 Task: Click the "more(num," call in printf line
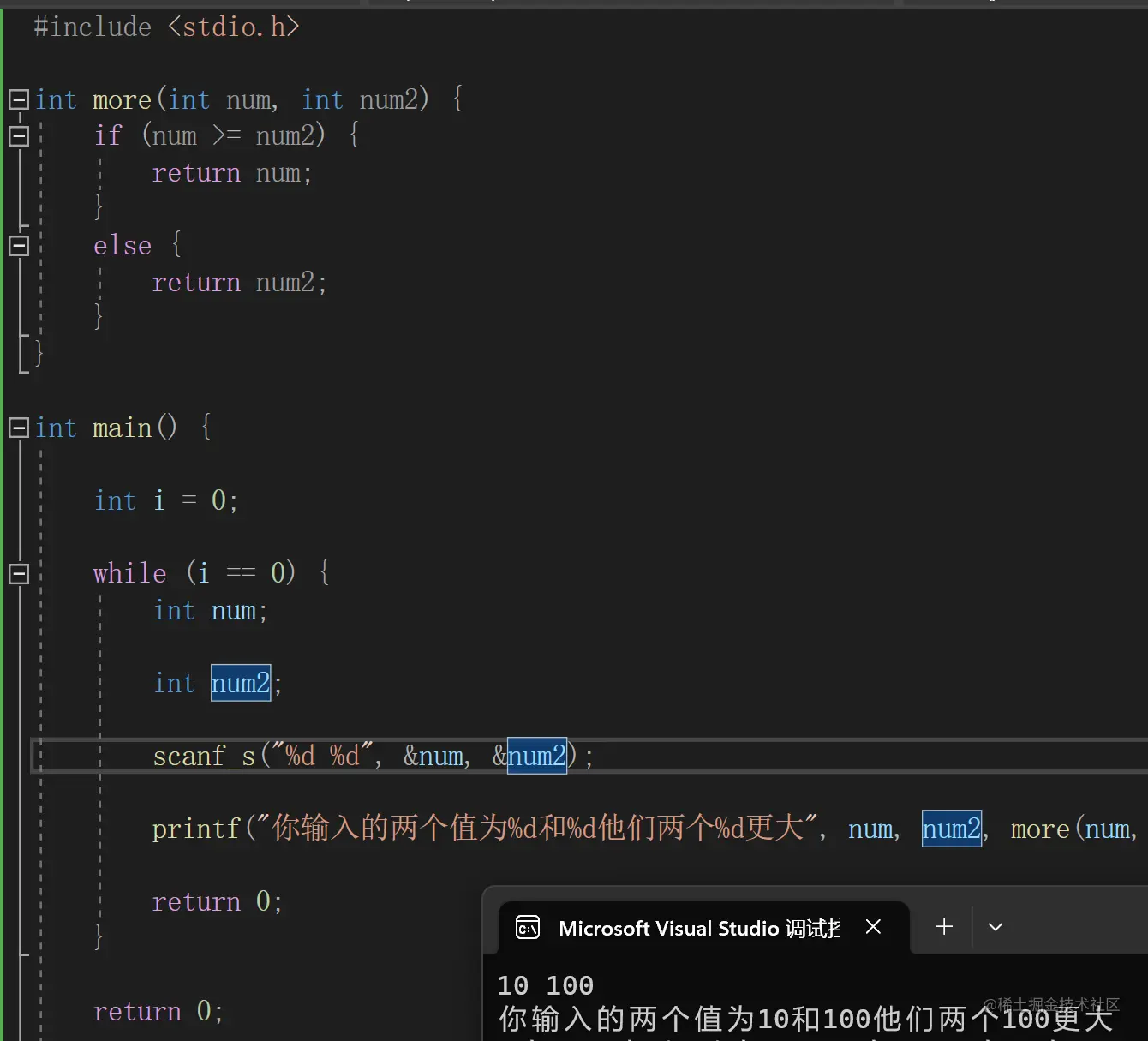1074,829
